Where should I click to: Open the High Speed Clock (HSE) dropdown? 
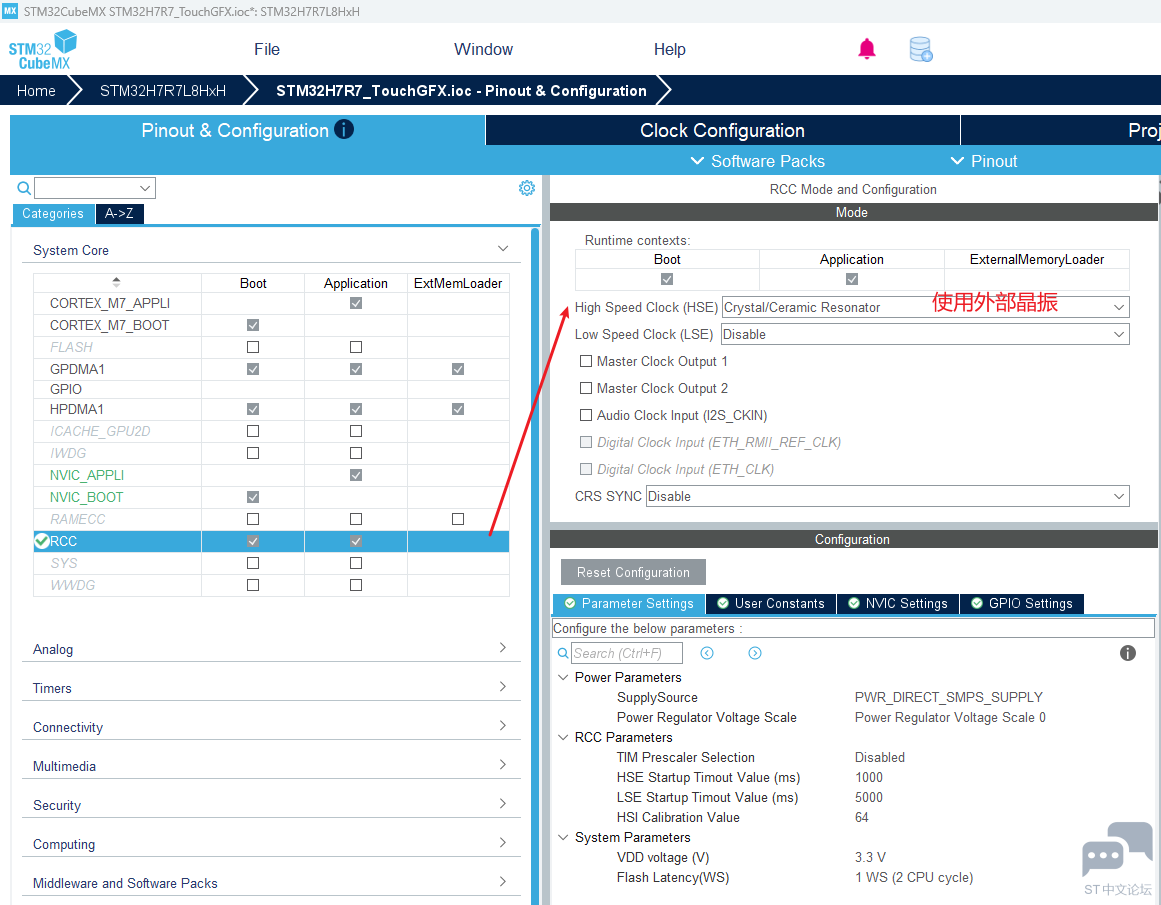pyautogui.click(x=925, y=307)
